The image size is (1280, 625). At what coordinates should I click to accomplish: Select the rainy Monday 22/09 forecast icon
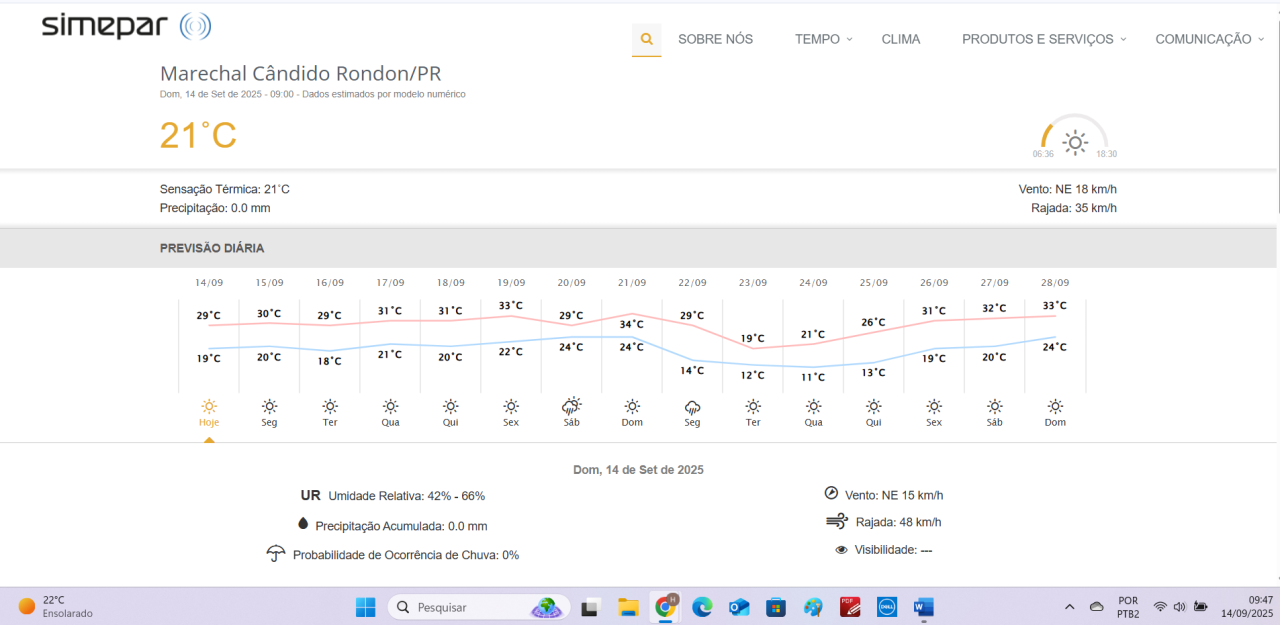pos(692,406)
